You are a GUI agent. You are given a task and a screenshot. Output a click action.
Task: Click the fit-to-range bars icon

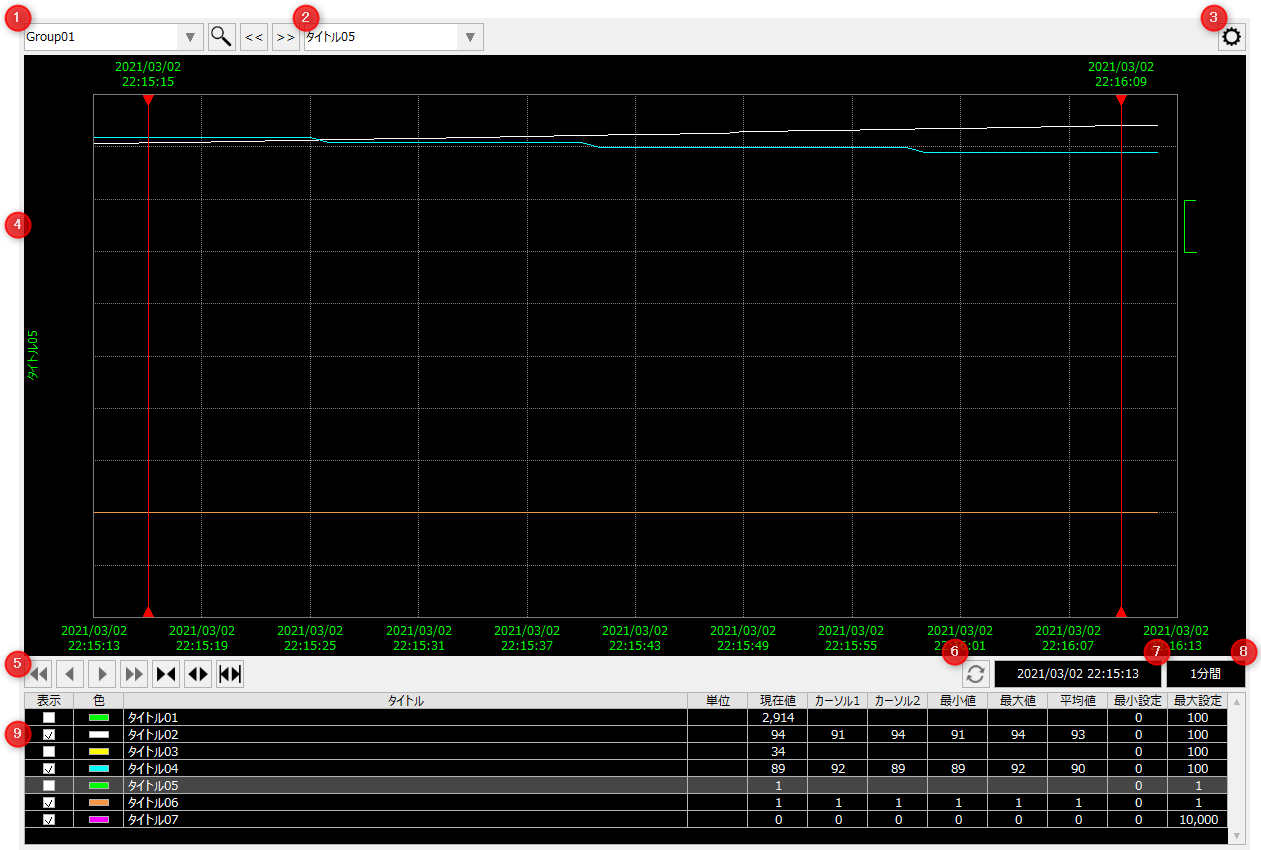[x=230, y=674]
